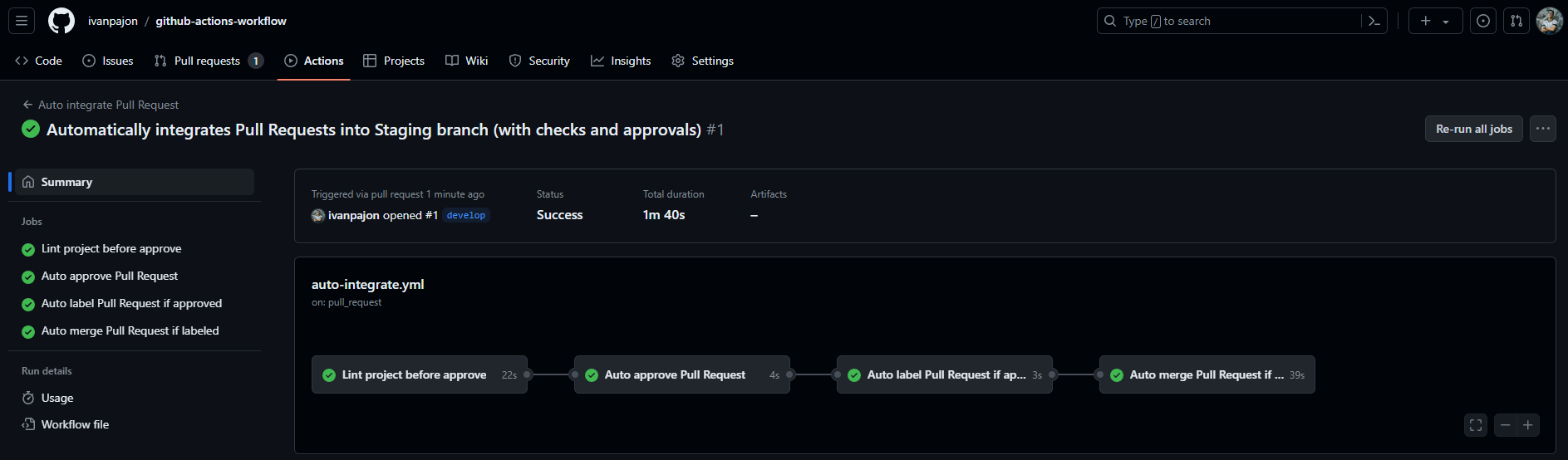The height and width of the screenshot is (460, 1568).
Task: Open the Pull requests tab
Action: coord(209,61)
